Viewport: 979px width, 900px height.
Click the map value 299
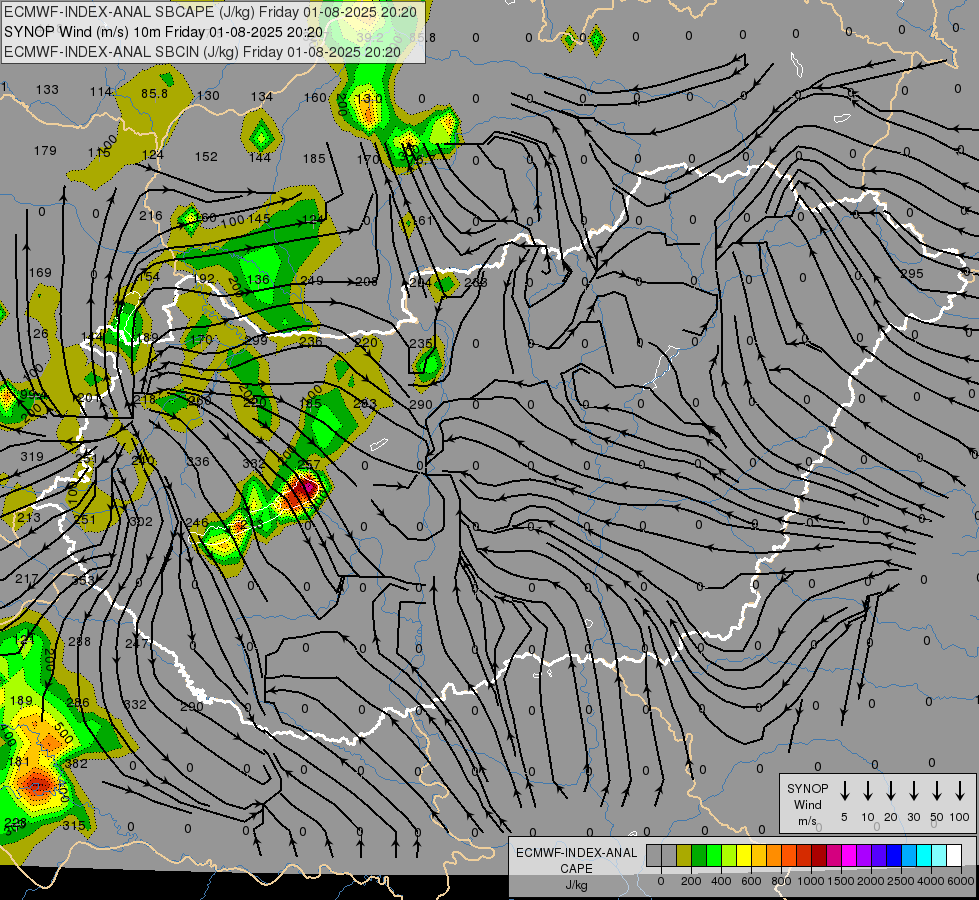pos(256,340)
